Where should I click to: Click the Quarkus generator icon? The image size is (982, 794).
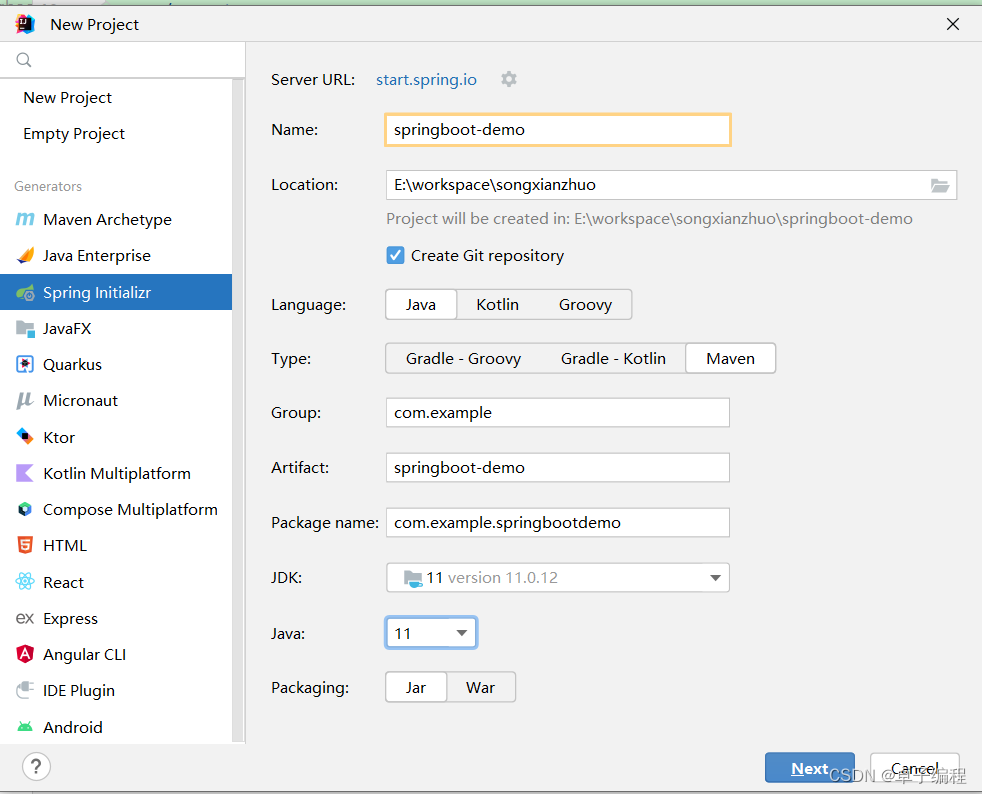coord(25,364)
